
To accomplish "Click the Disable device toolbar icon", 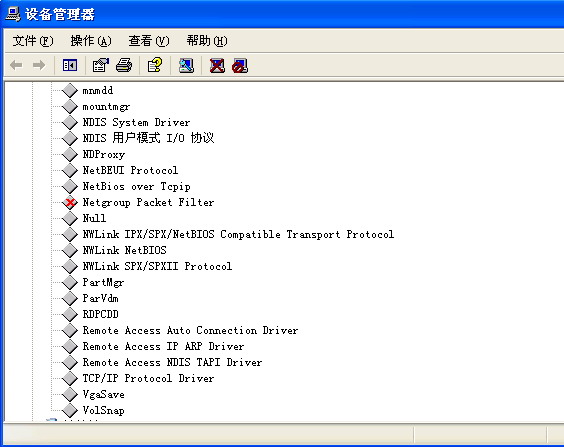I will [240, 65].
